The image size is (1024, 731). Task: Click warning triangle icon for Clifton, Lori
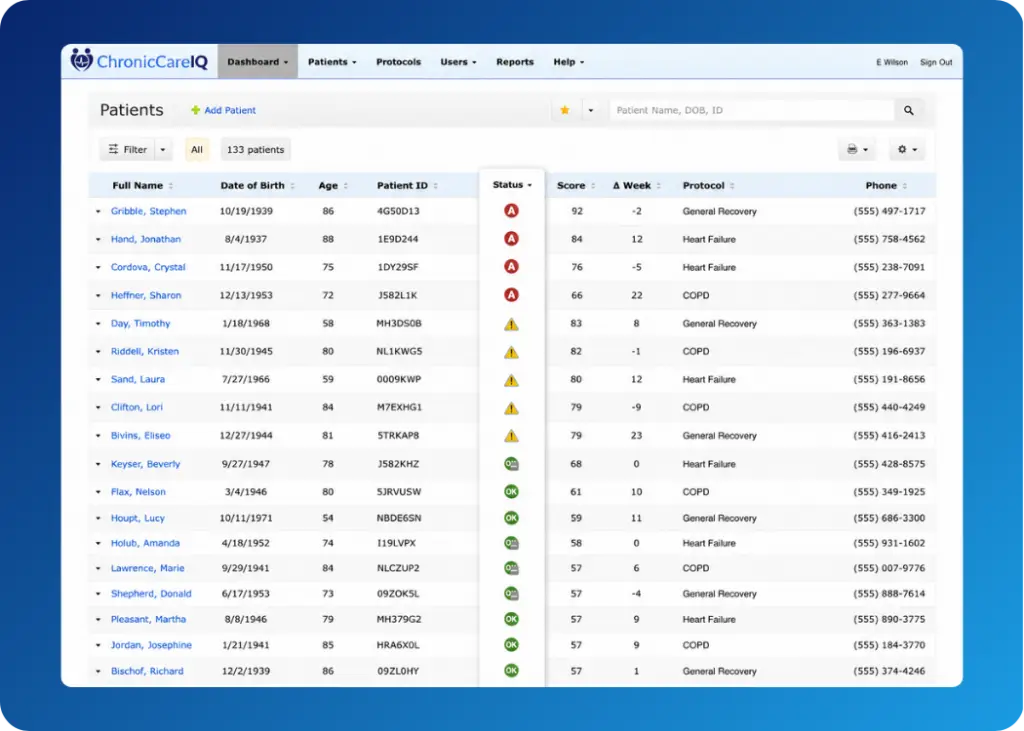(x=511, y=408)
